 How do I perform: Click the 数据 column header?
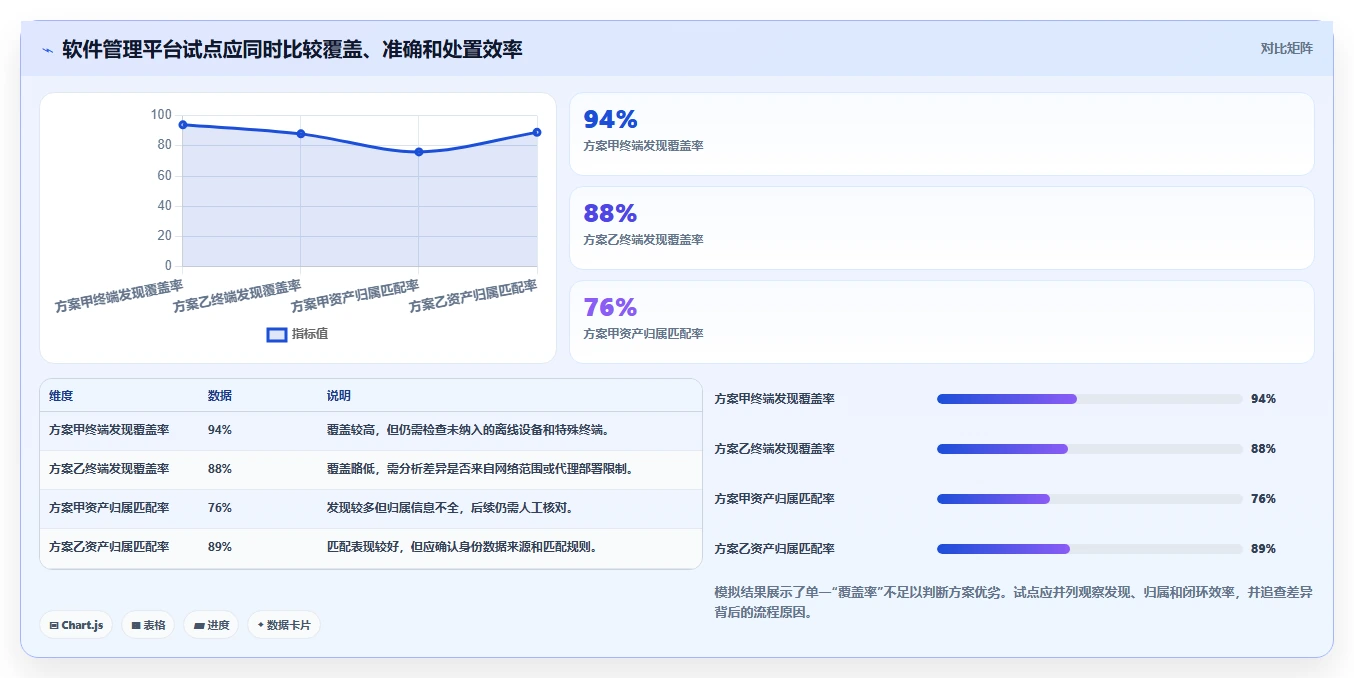(220, 396)
